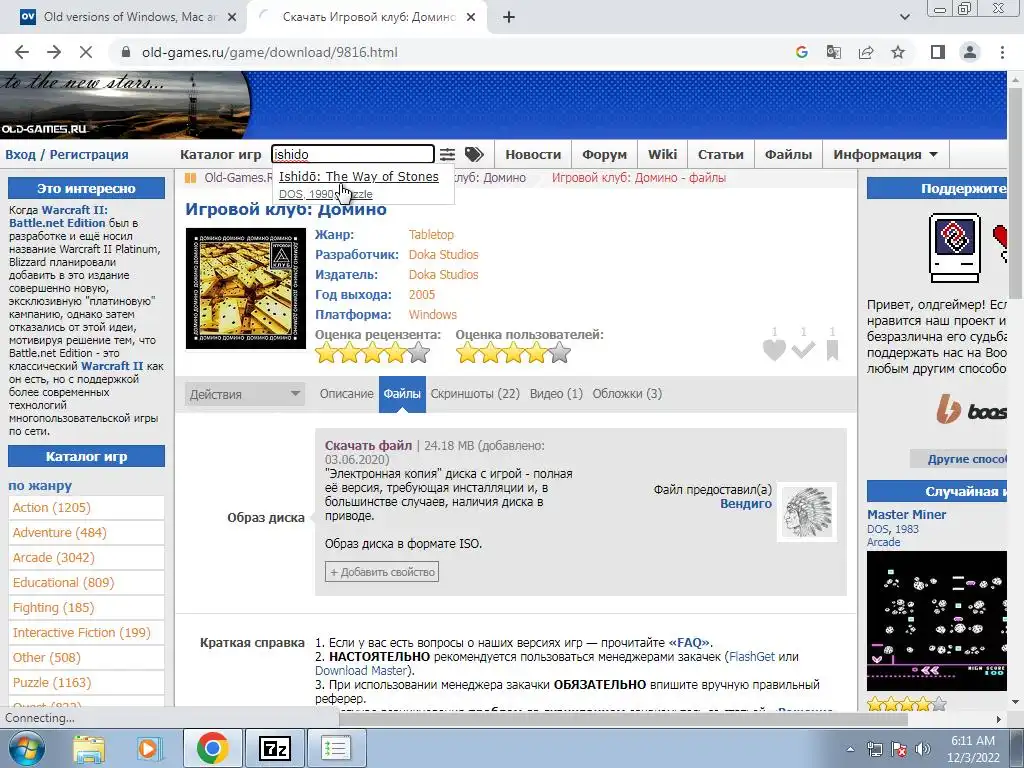The image size is (1024, 768).
Task: Open Master Miner random game link
Action: (x=906, y=515)
